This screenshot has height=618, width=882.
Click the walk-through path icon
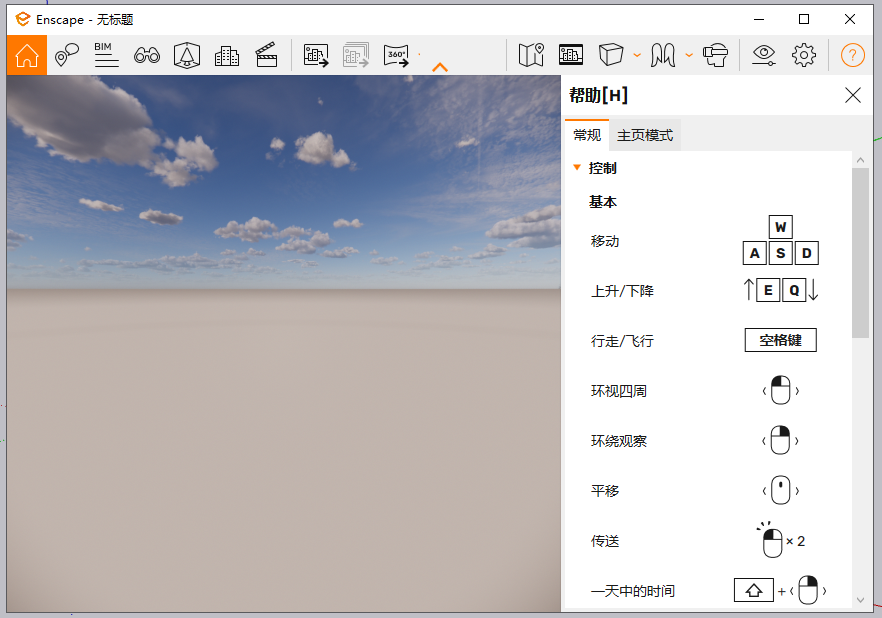click(x=663, y=55)
